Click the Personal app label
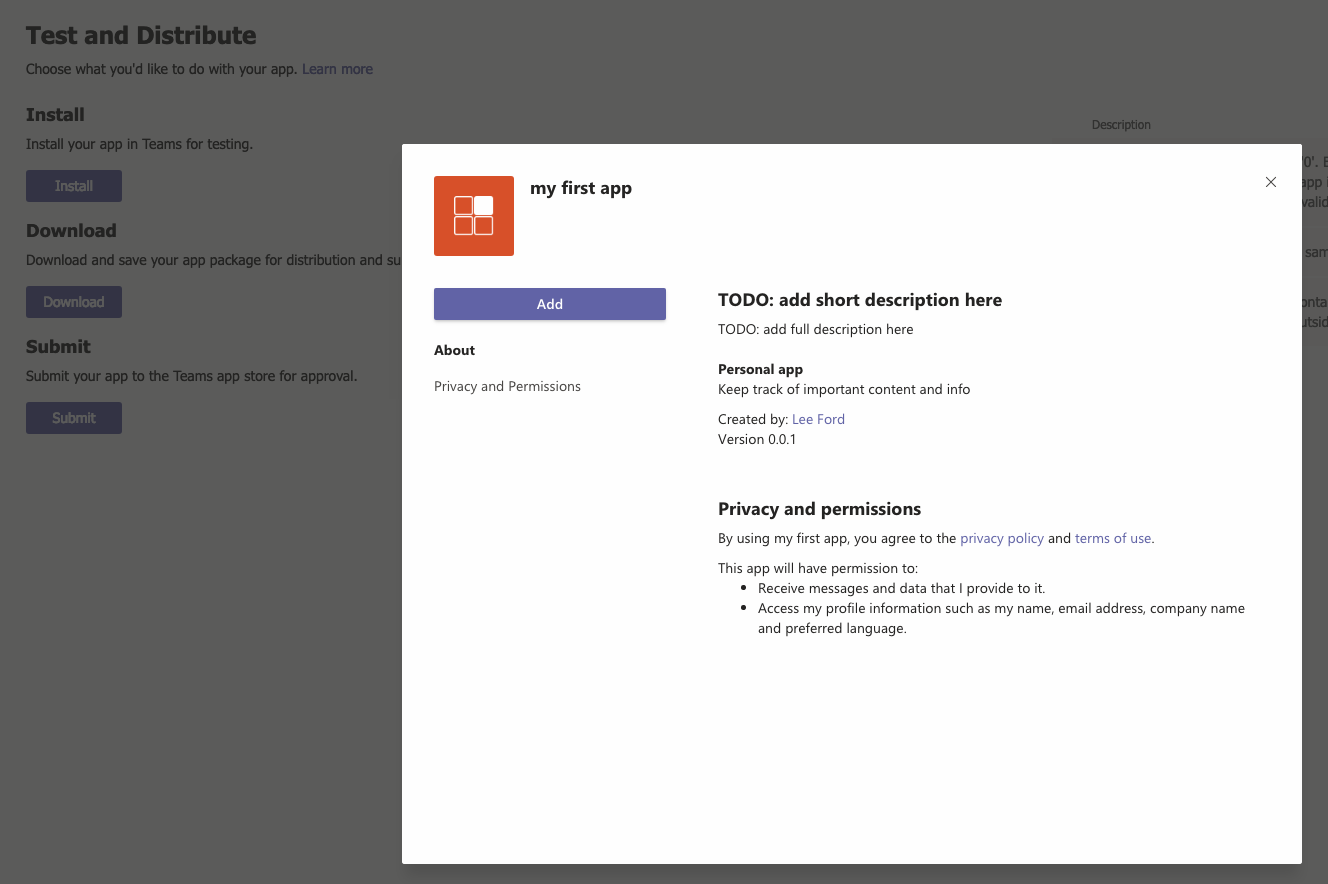The height and width of the screenshot is (884, 1328). point(760,369)
